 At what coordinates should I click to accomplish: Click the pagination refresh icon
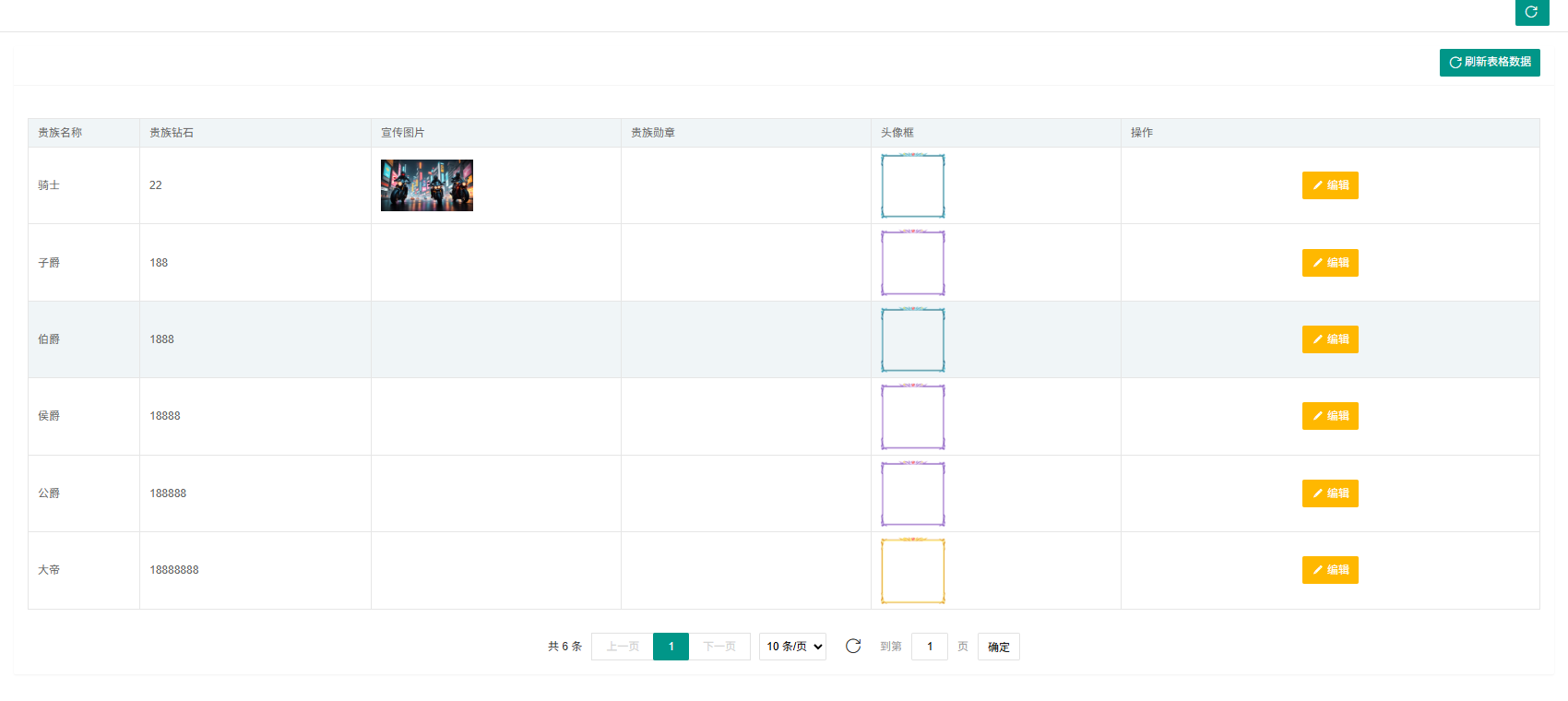tap(853, 647)
